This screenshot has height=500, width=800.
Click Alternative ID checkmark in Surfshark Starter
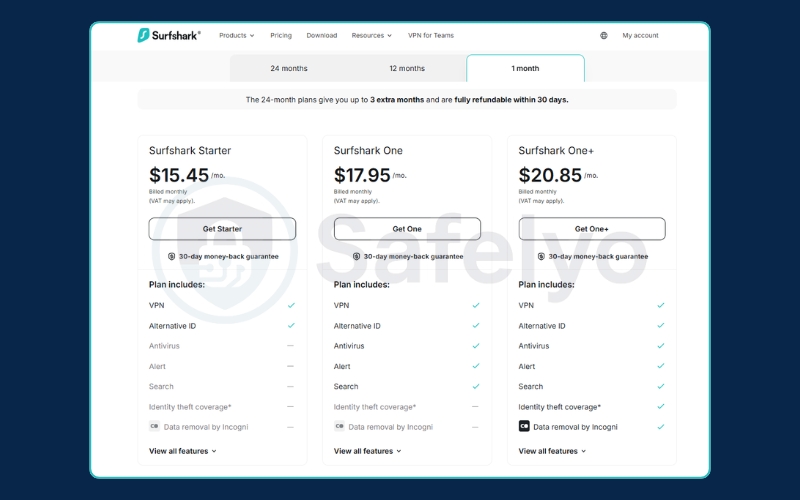(291, 326)
